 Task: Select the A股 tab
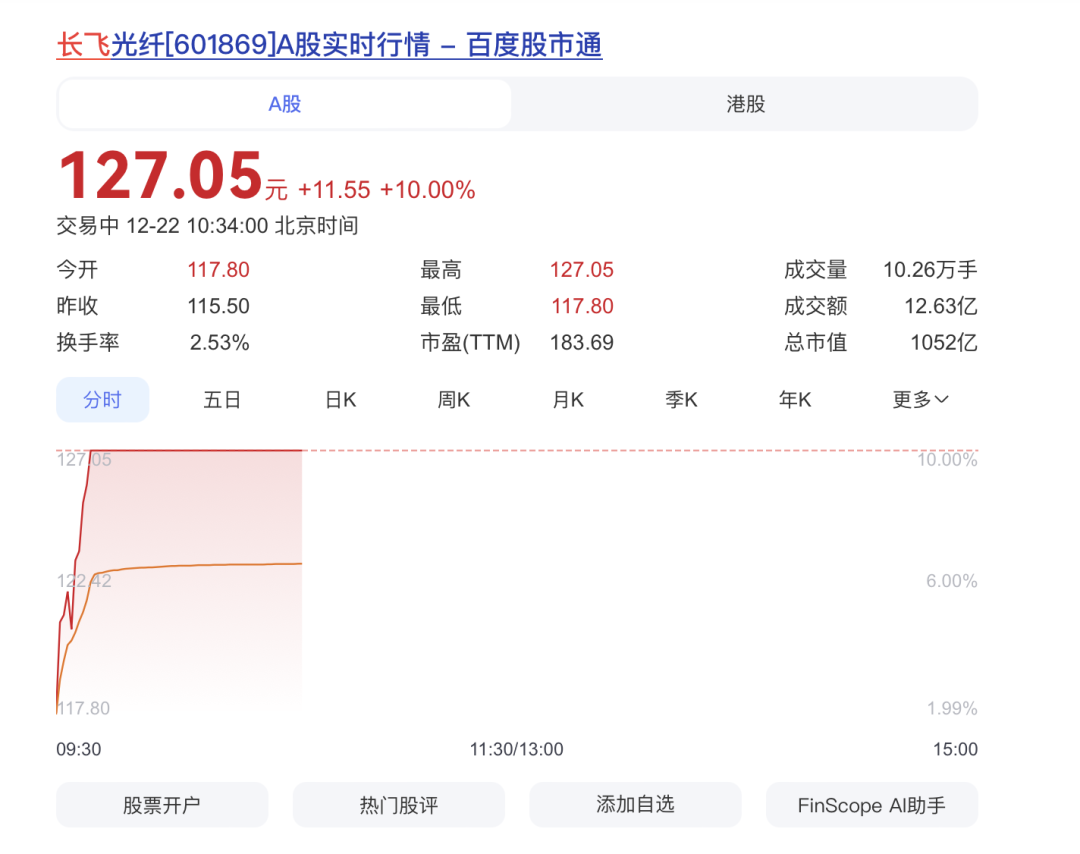point(284,104)
